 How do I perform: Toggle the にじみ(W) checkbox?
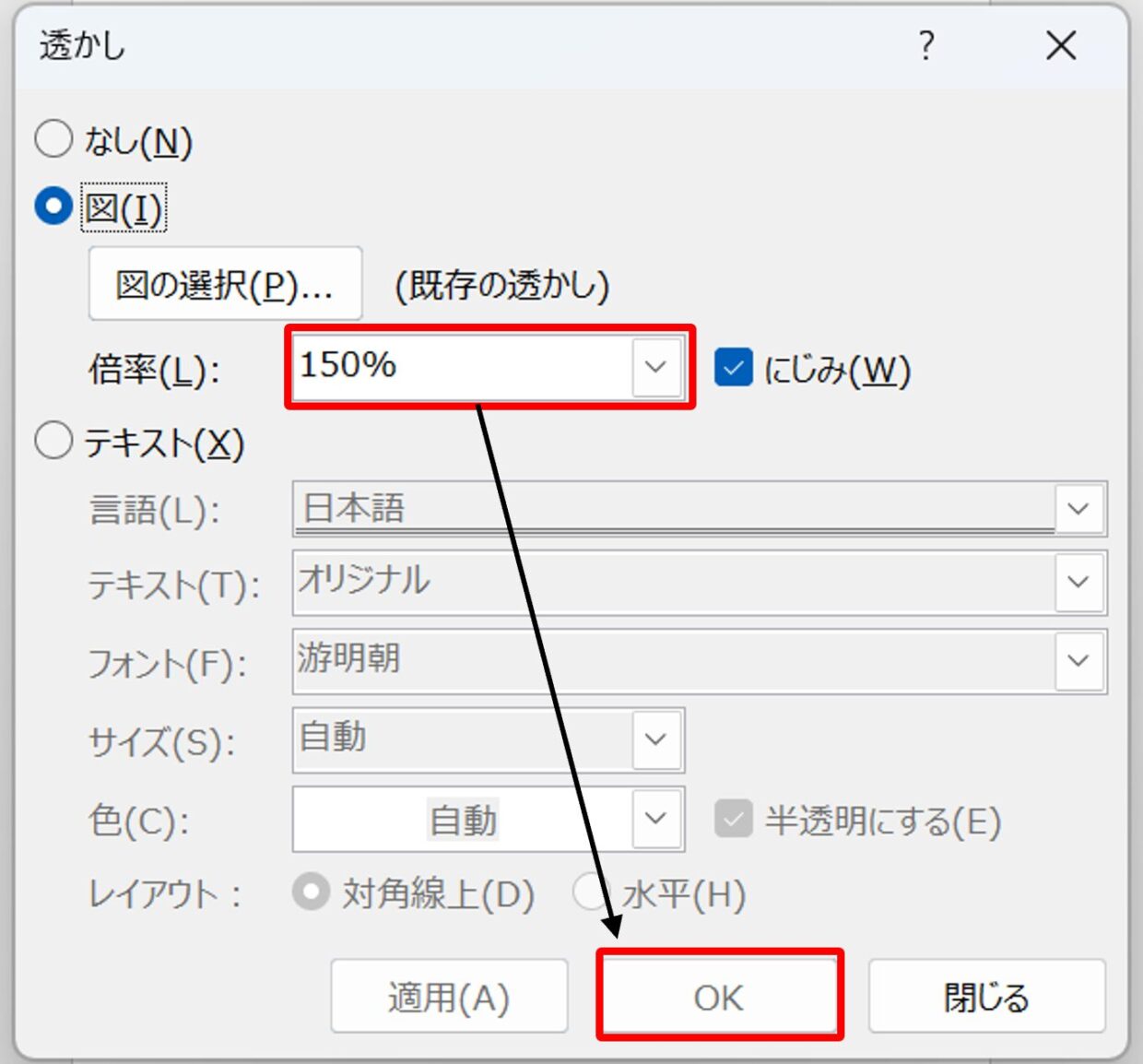point(734,367)
